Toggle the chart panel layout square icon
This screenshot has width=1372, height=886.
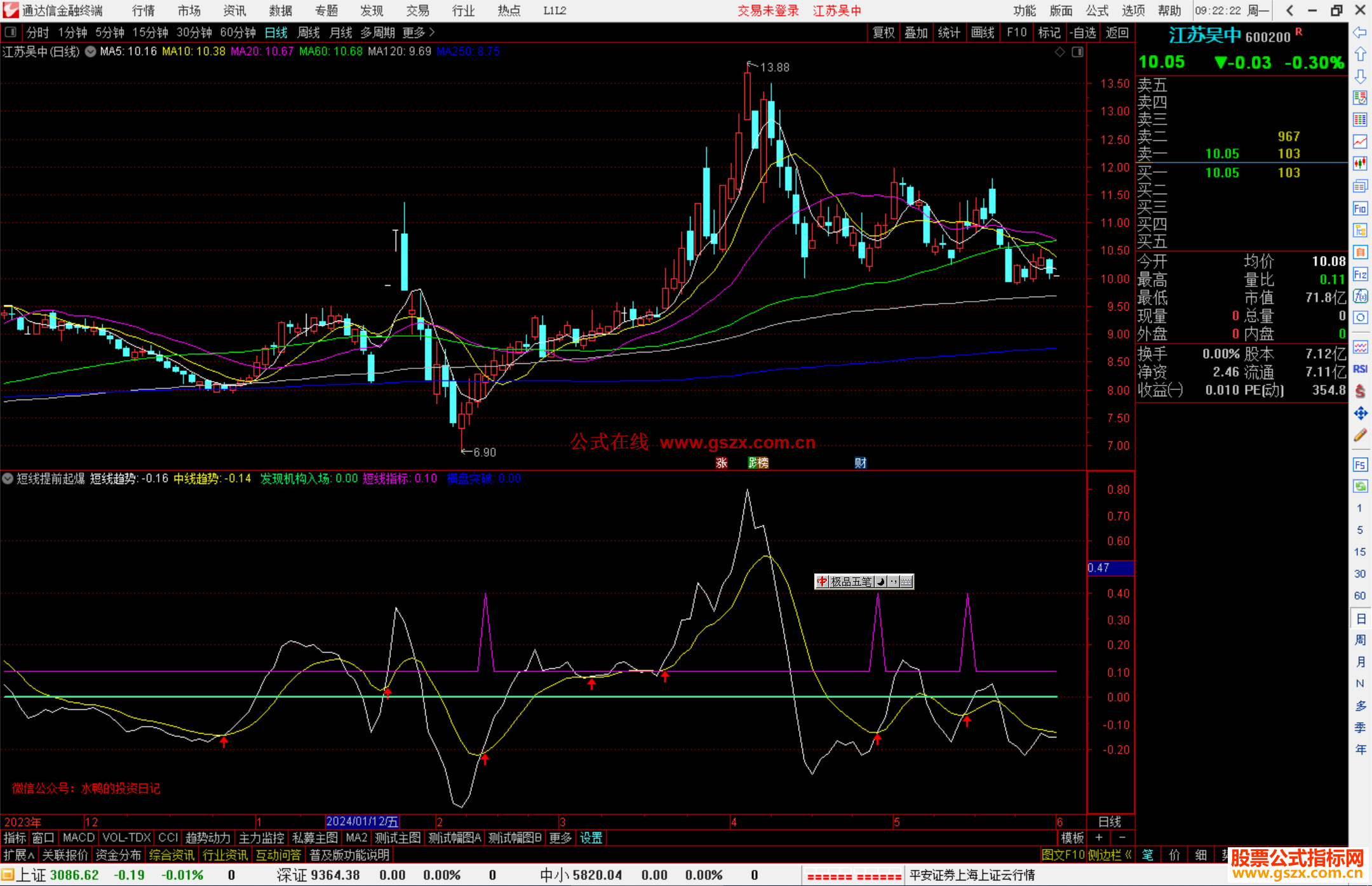tap(1077, 52)
